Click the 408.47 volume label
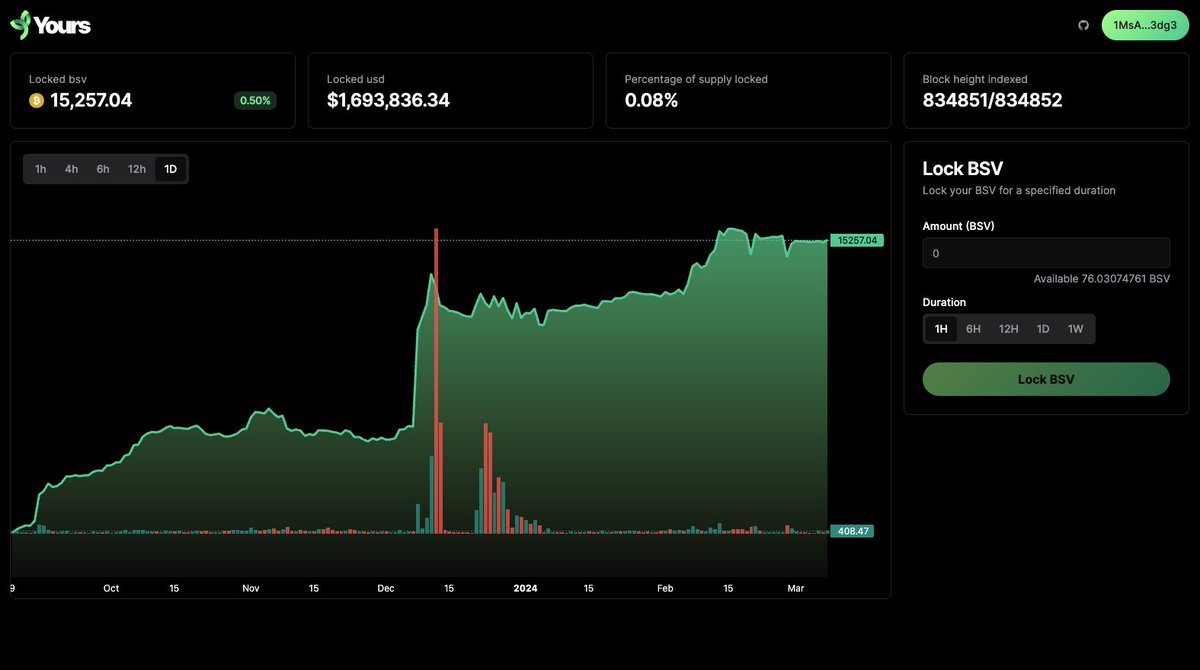Viewport: 1200px width, 670px height. (x=852, y=531)
